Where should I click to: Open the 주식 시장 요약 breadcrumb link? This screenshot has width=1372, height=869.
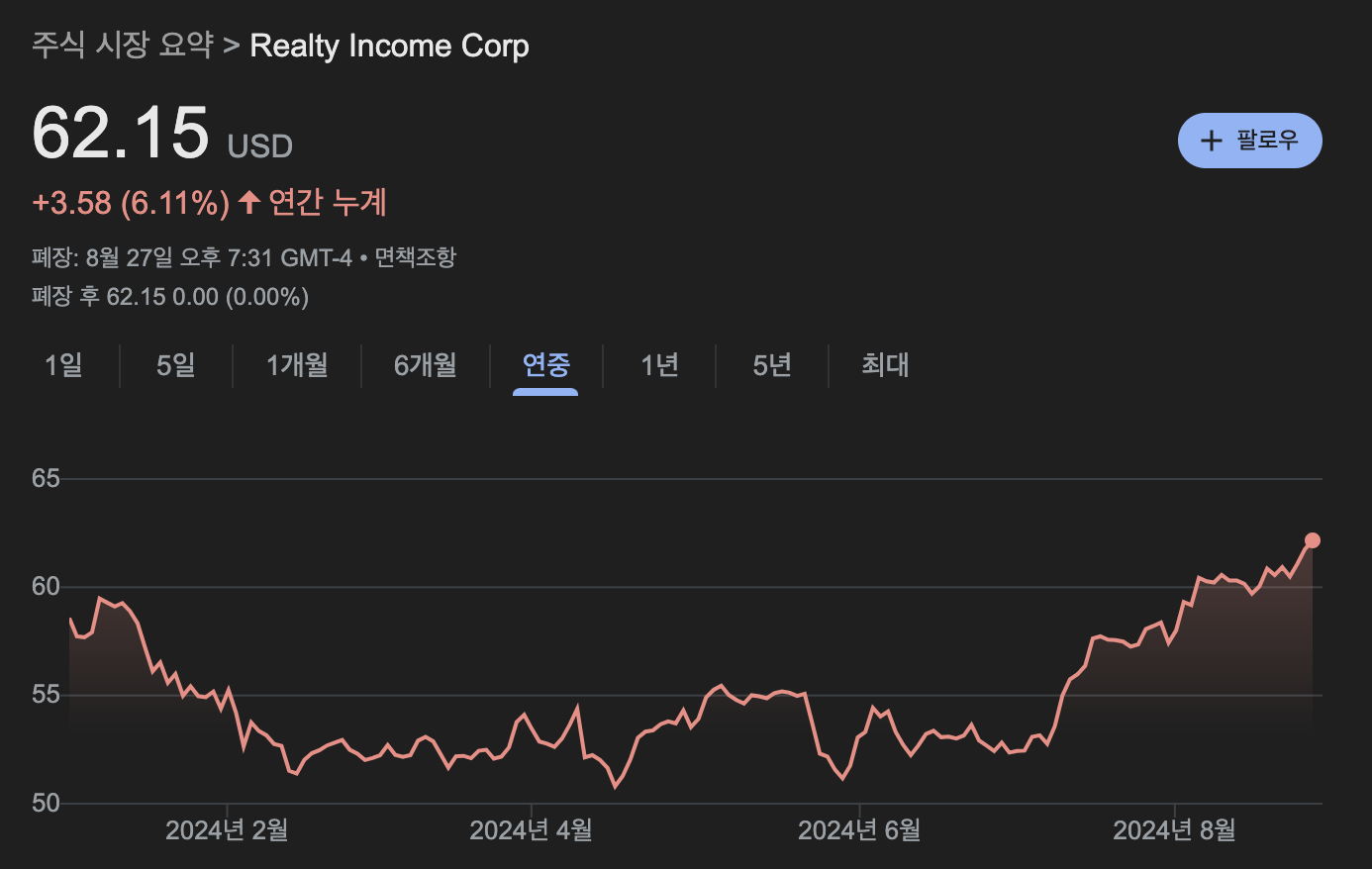pos(123,46)
